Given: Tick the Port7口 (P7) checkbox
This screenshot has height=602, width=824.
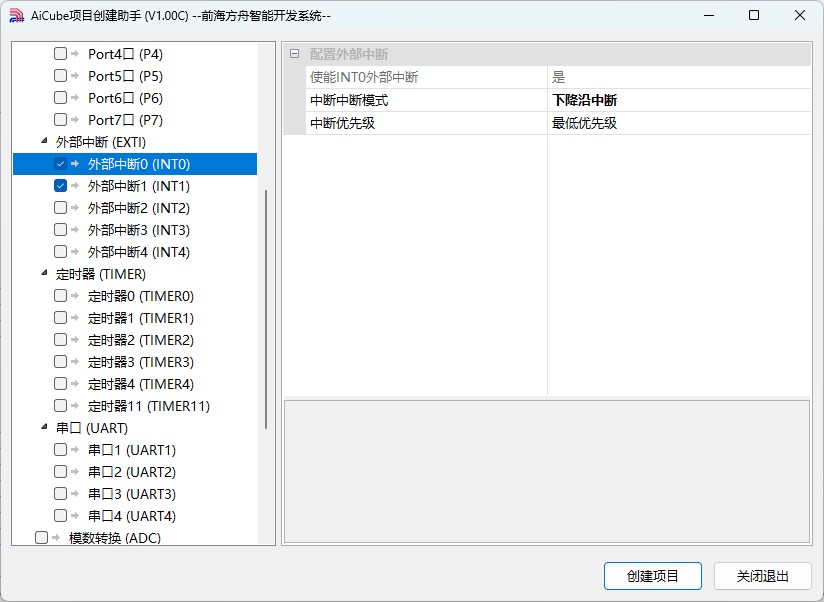Looking at the screenshot, I should 60,120.
